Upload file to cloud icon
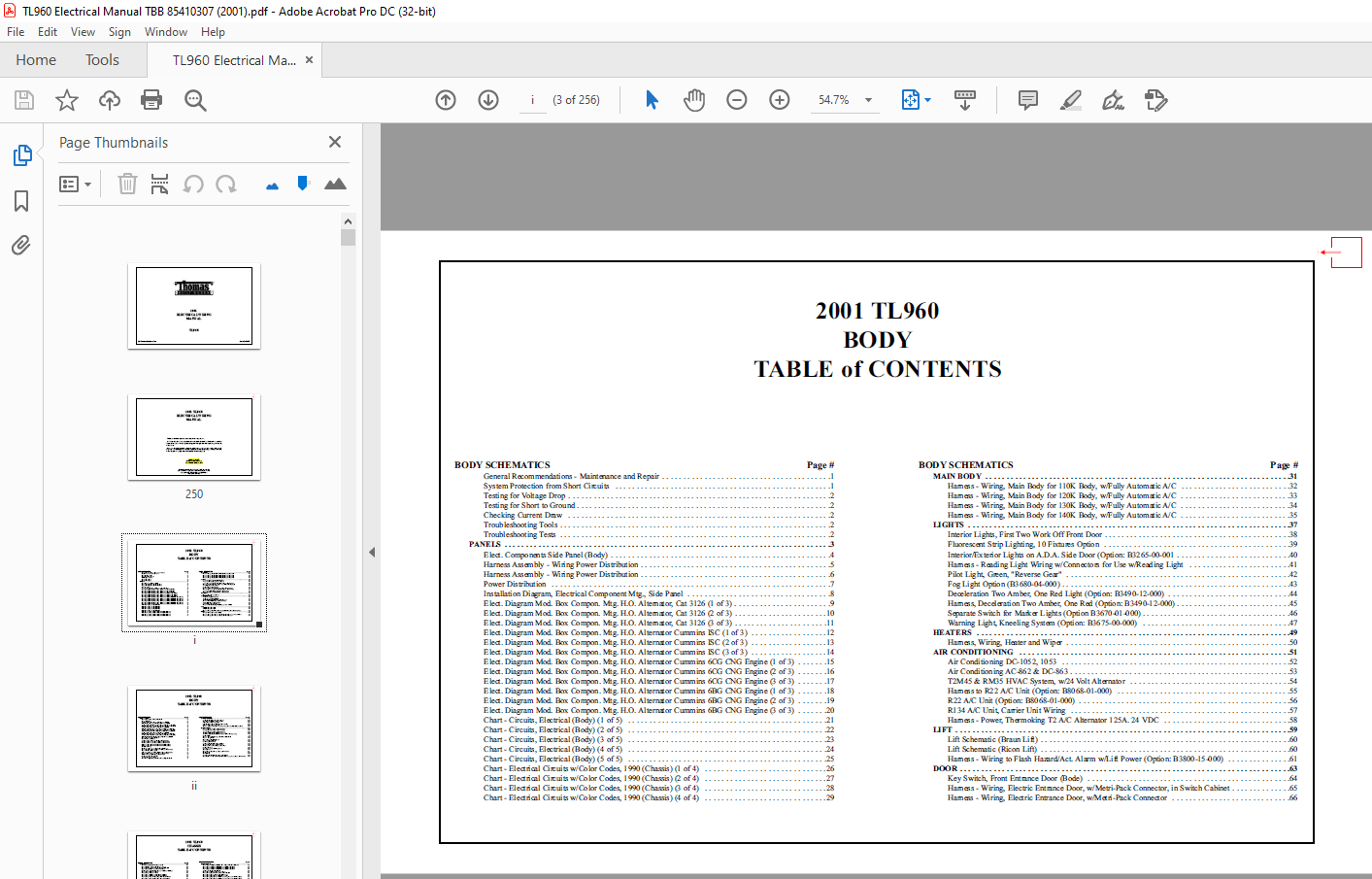 pos(110,100)
